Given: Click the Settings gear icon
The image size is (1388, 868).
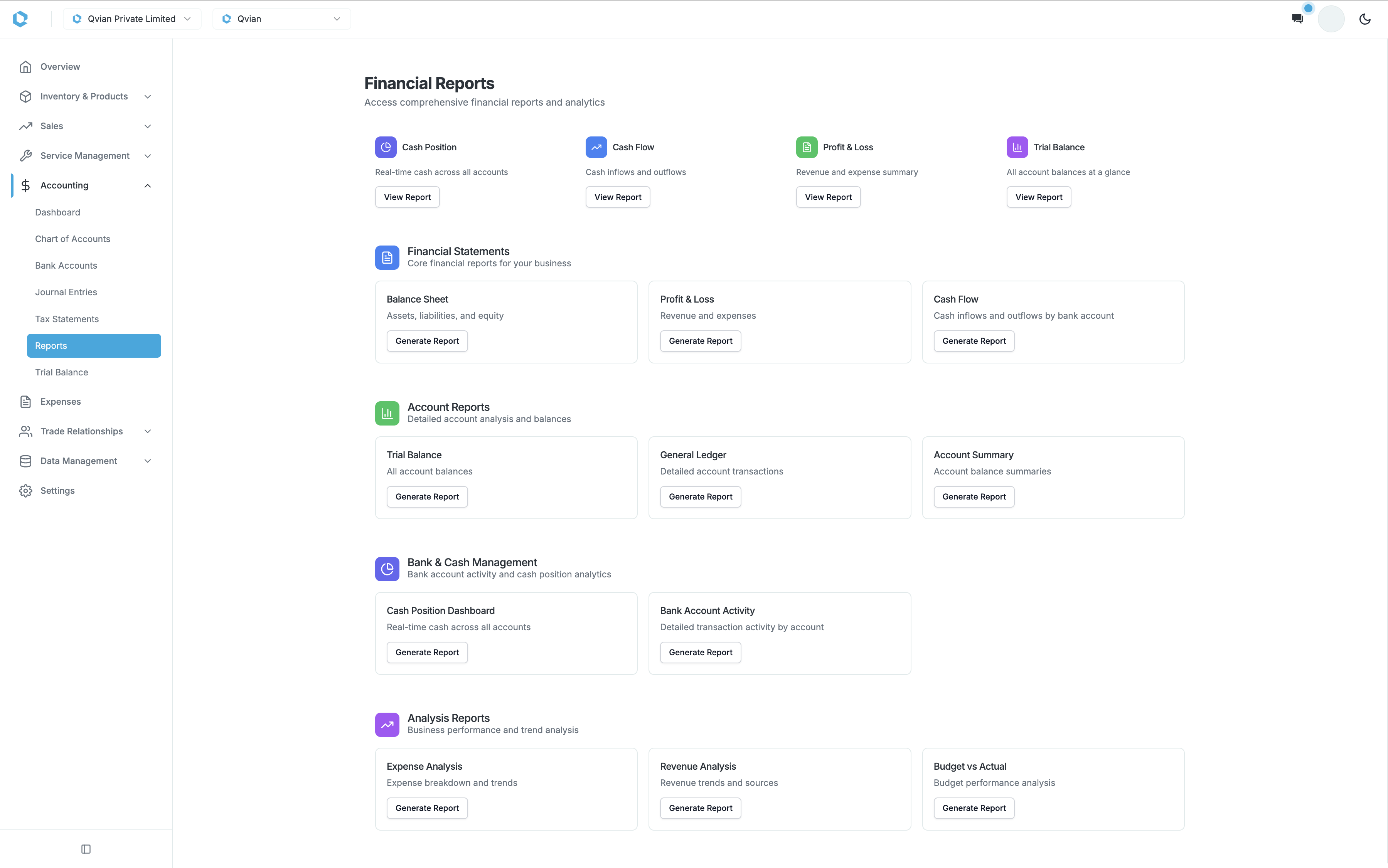Looking at the screenshot, I should pyautogui.click(x=25, y=490).
